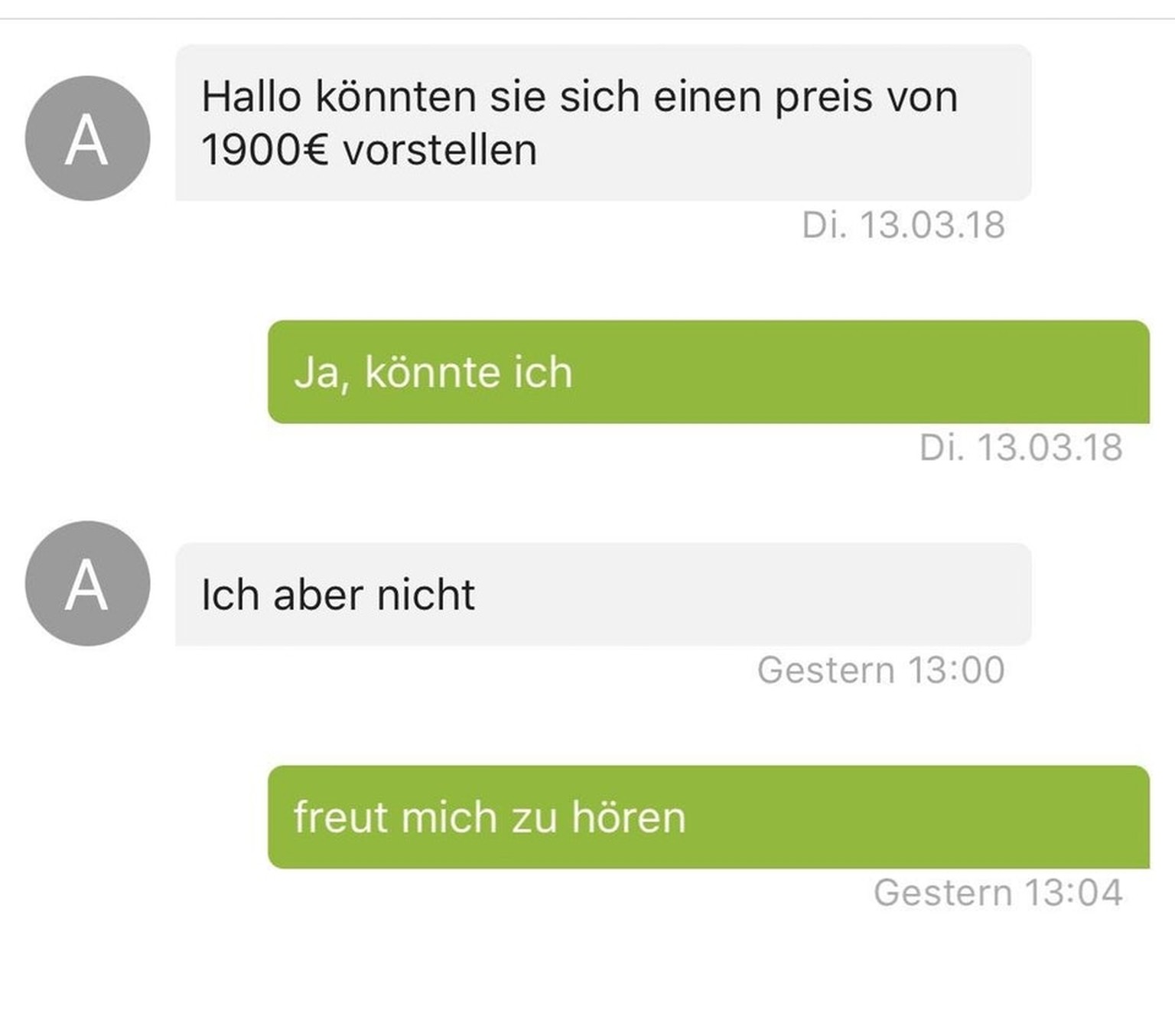Select the grey 'Ich aber nicht' message bubble
Screen dimensions: 1175x1036
coord(604,595)
